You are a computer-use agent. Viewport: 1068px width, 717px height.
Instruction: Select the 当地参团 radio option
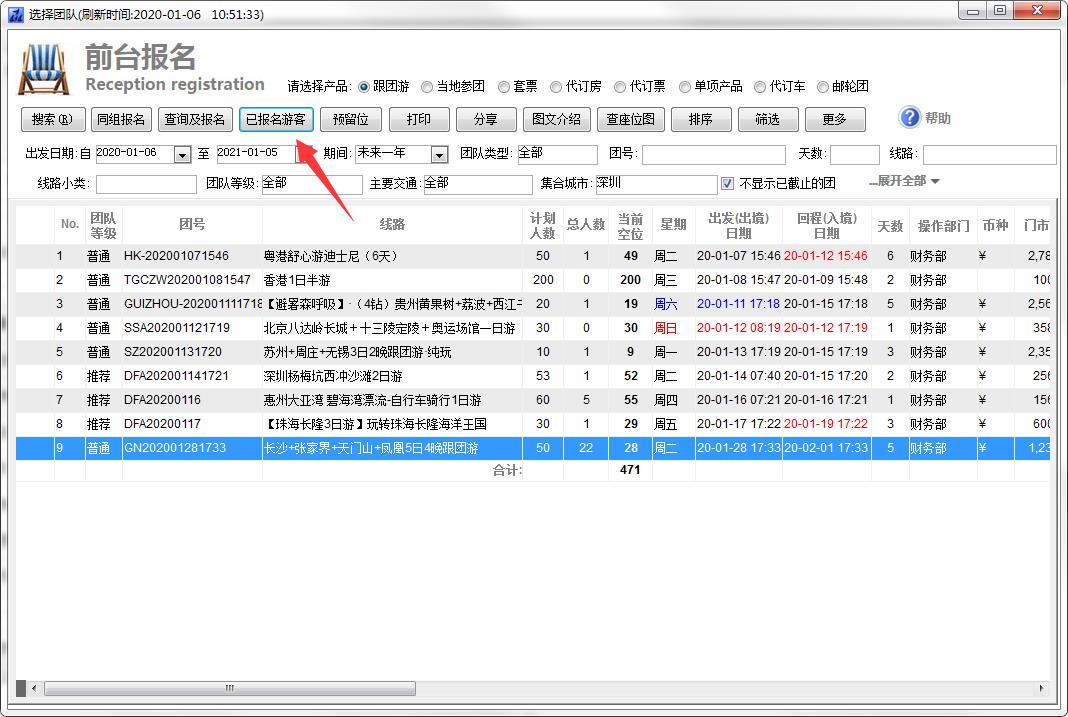click(x=427, y=87)
